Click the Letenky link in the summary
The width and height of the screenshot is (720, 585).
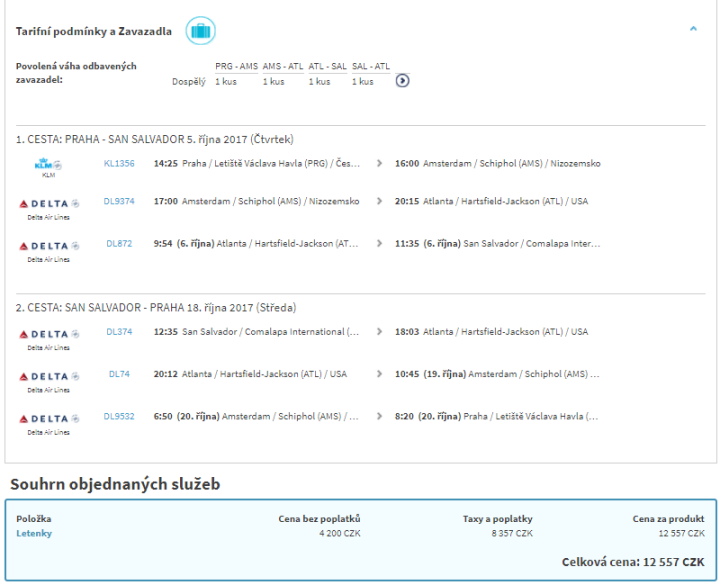(34, 533)
